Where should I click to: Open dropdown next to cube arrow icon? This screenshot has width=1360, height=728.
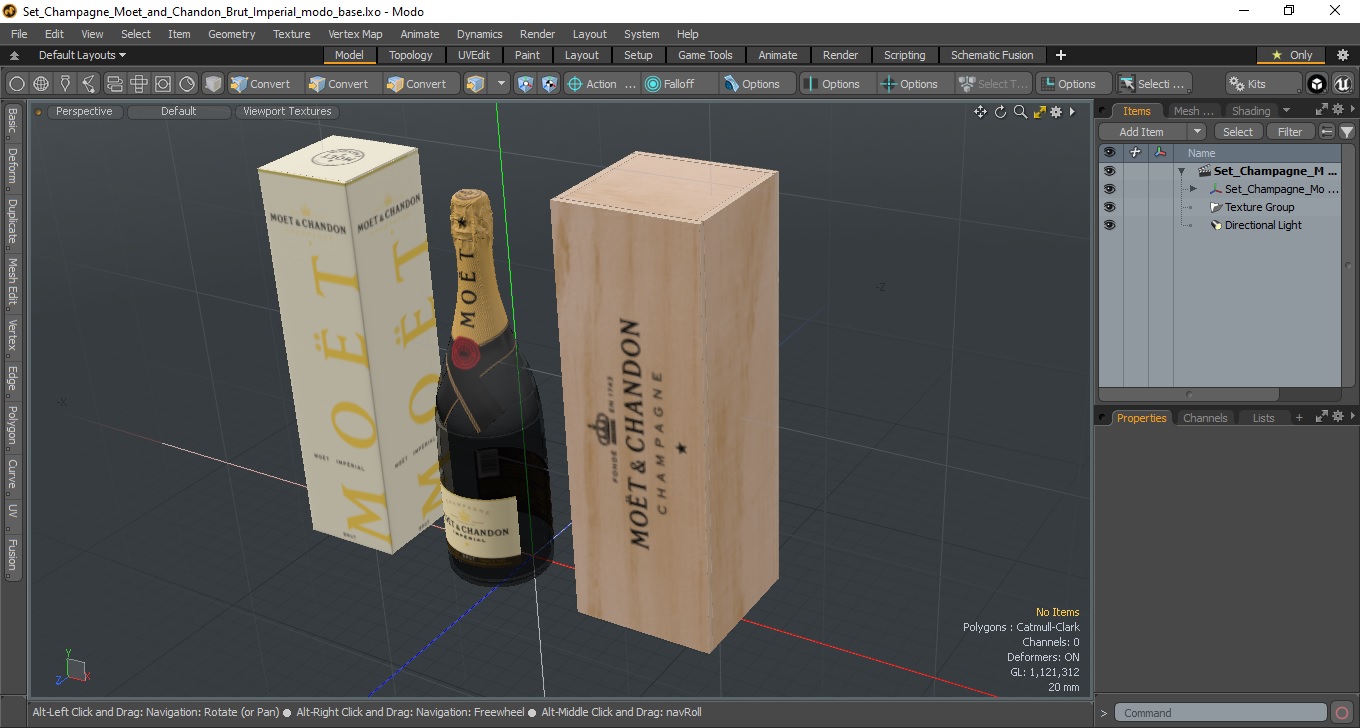(501, 84)
